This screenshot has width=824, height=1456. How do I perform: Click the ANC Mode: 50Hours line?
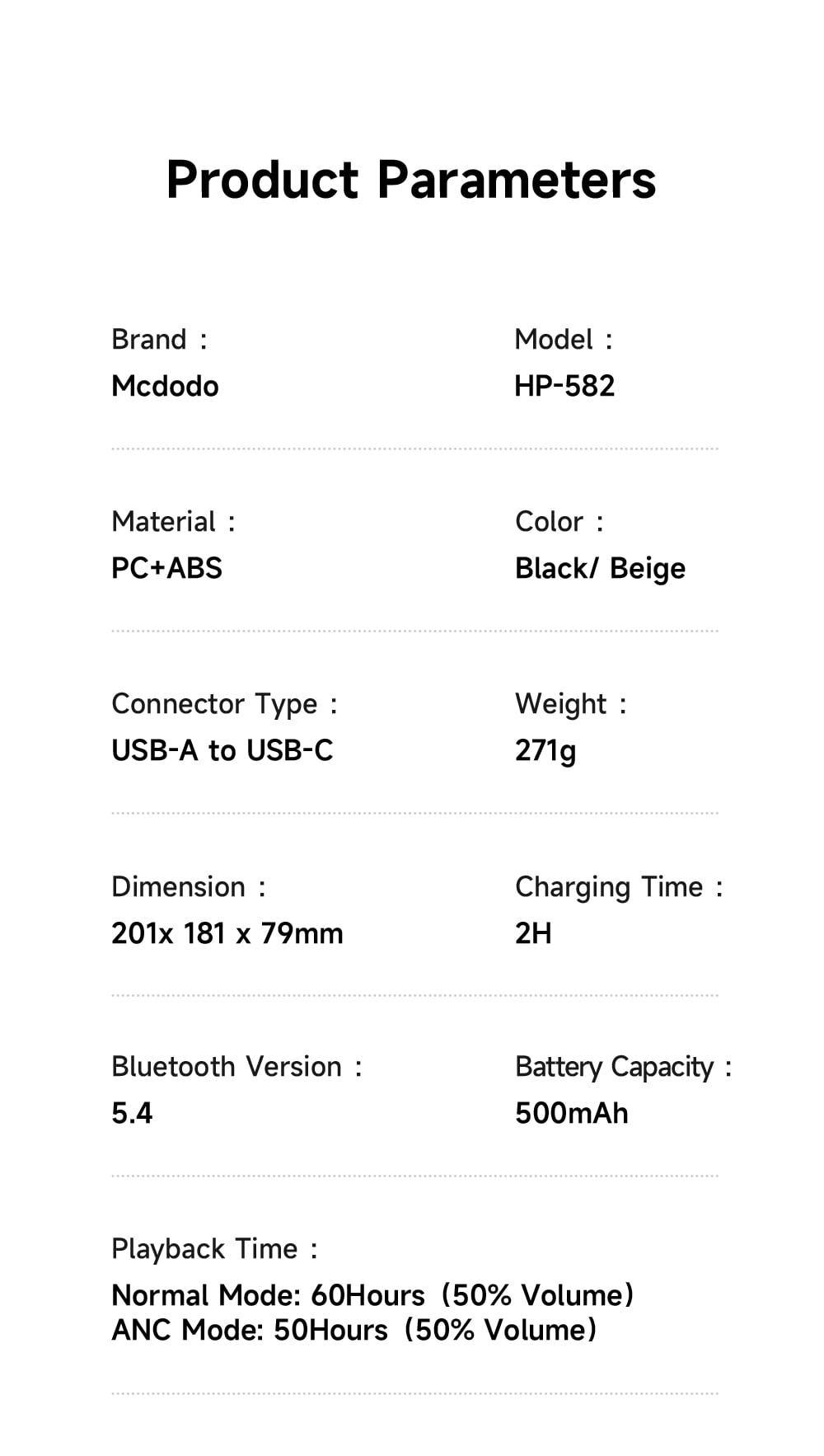[x=353, y=1330]
